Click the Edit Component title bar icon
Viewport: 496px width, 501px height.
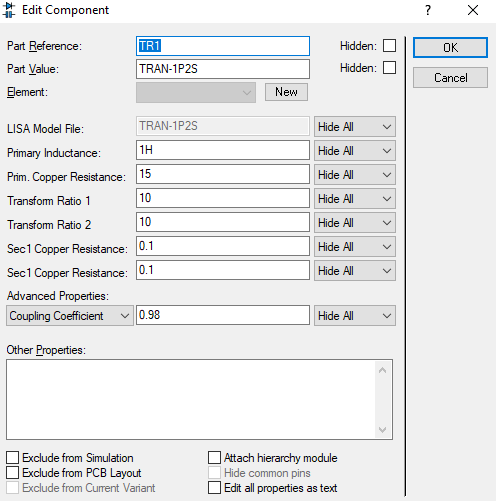(x=9, y=10)
